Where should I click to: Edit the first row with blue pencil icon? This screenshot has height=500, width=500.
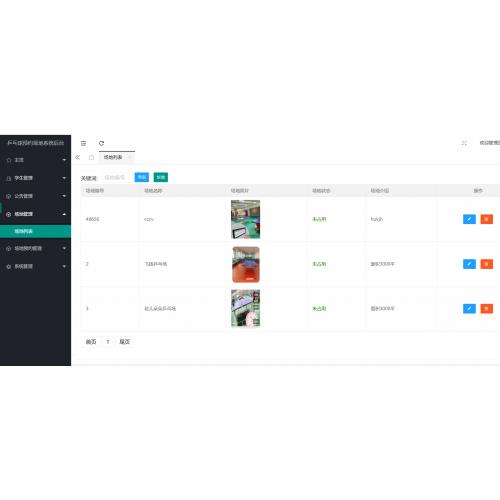click(469, 219)
